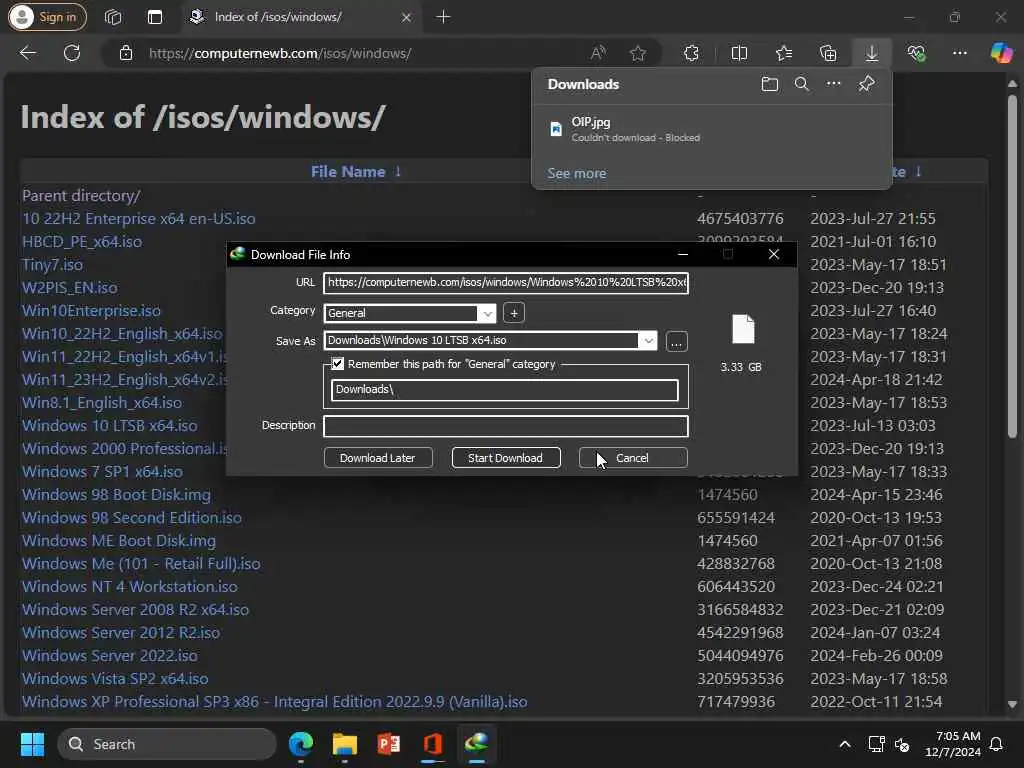Toggle Remember this path checkbox
The width and height of the screenshot is (1024, 768).
pyautogui.click(x=338, y=364)
